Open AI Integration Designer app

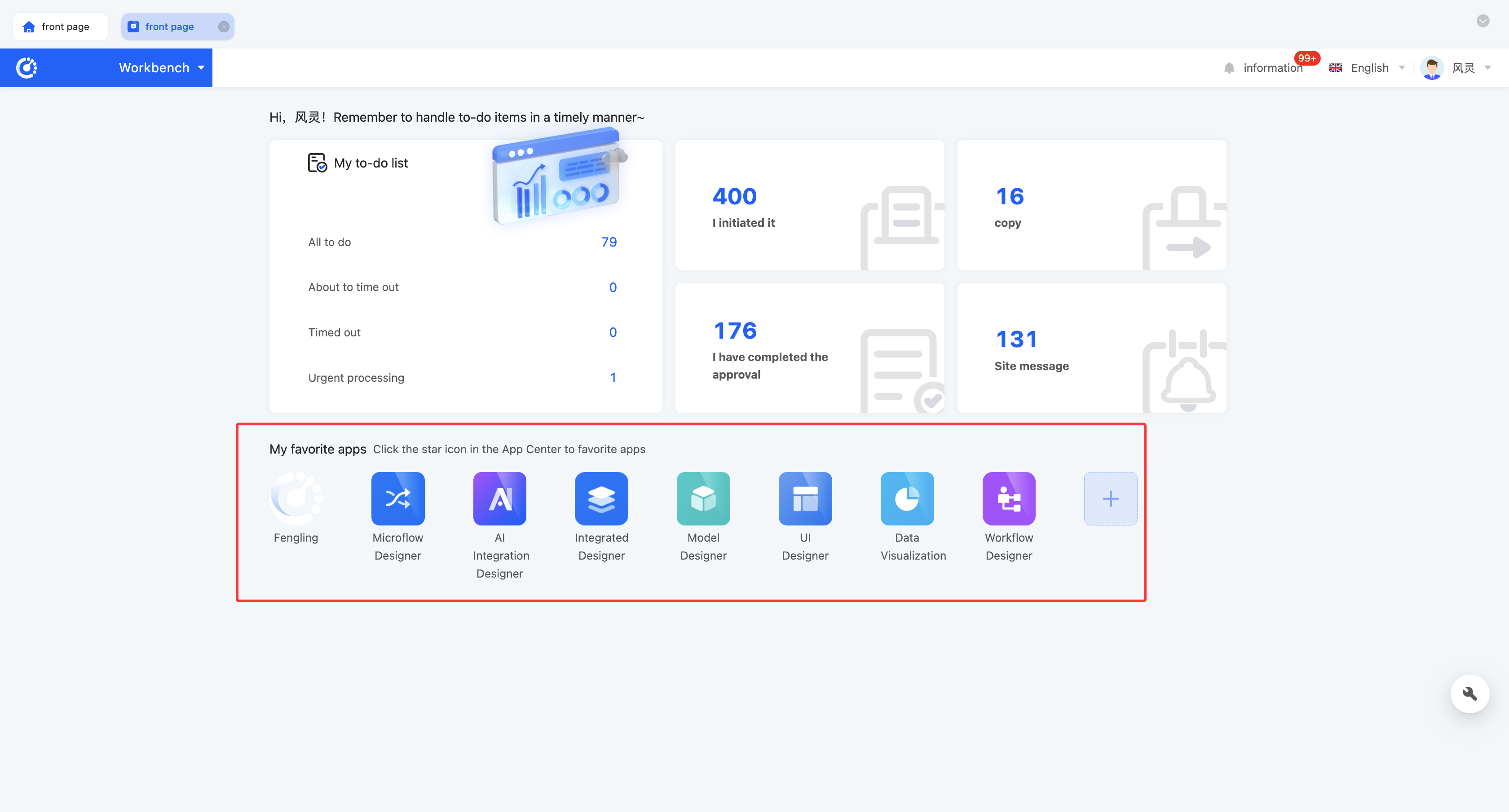click(500, 498)
